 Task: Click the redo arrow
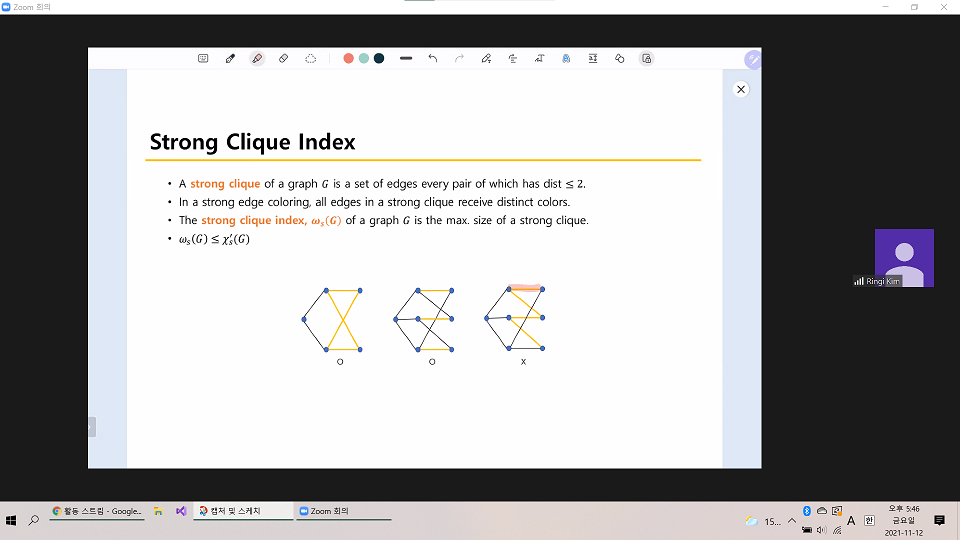[459, 59]
